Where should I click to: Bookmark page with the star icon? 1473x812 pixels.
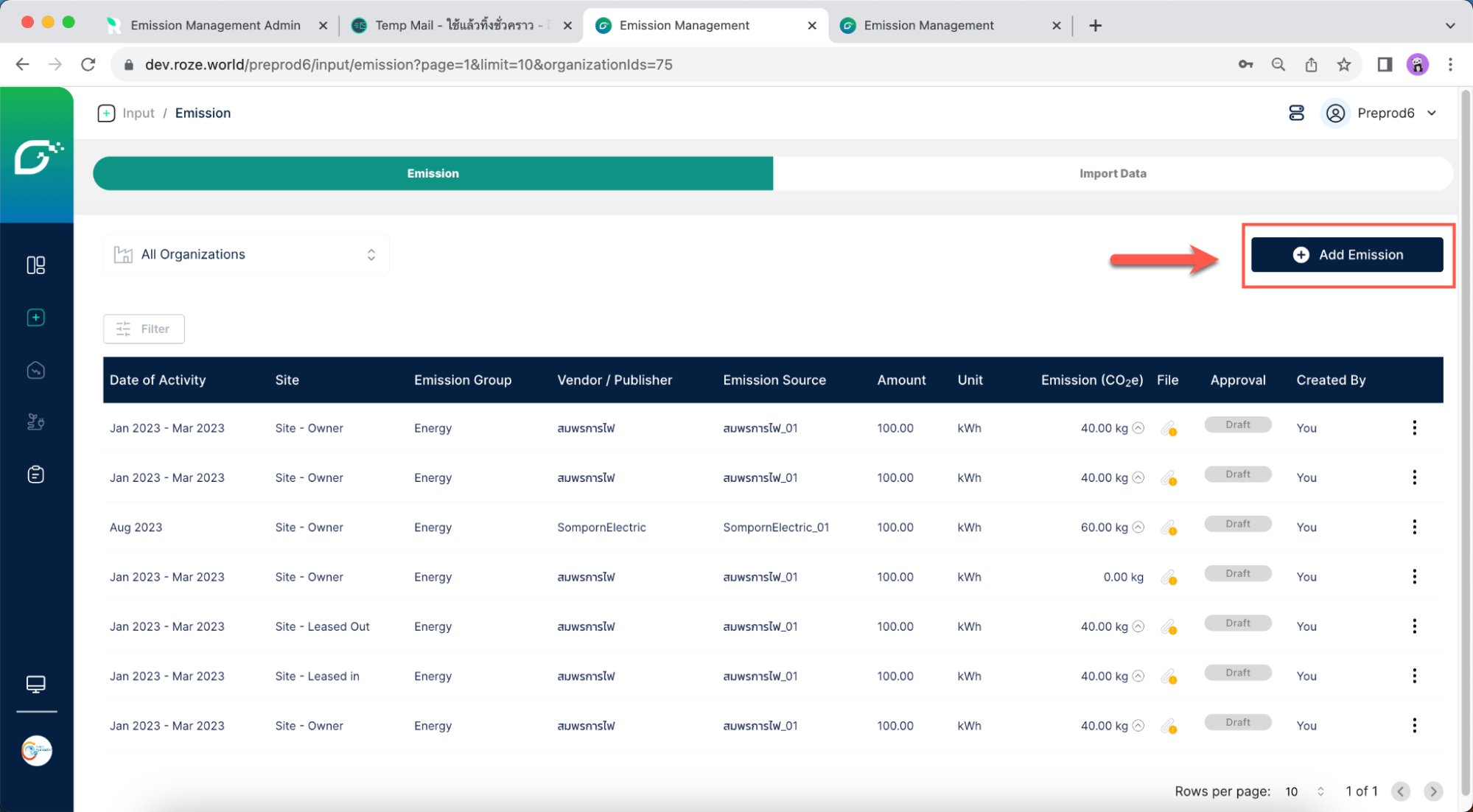click(1343, 65)
